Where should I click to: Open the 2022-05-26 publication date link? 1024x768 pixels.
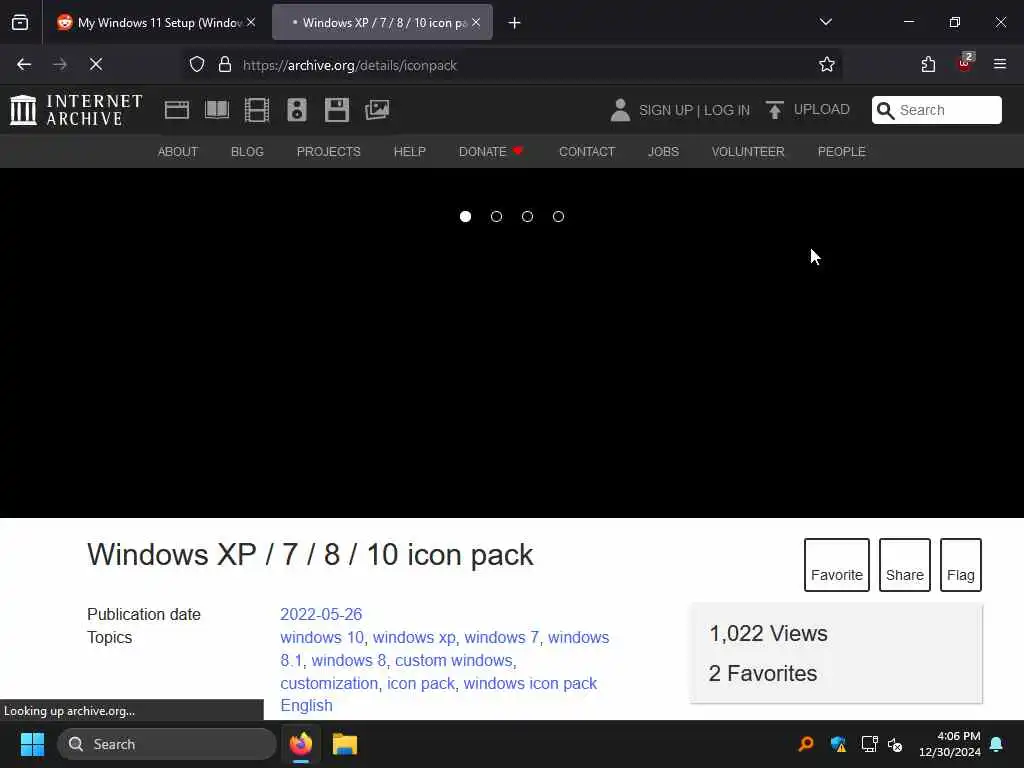(x=321, y=615)
